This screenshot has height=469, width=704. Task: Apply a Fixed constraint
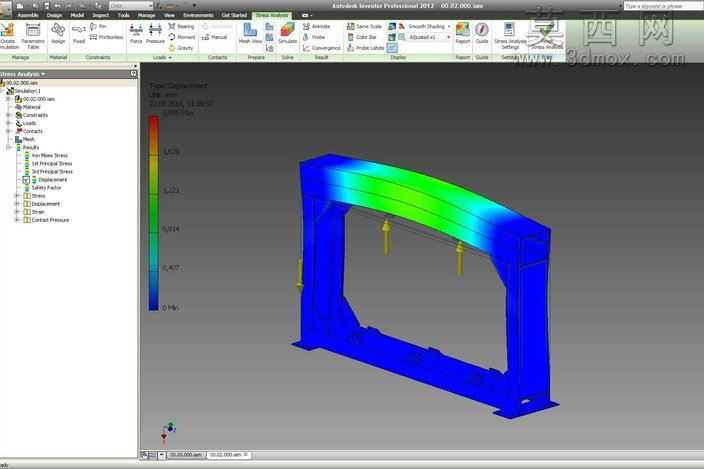click(x=79, y=34)
